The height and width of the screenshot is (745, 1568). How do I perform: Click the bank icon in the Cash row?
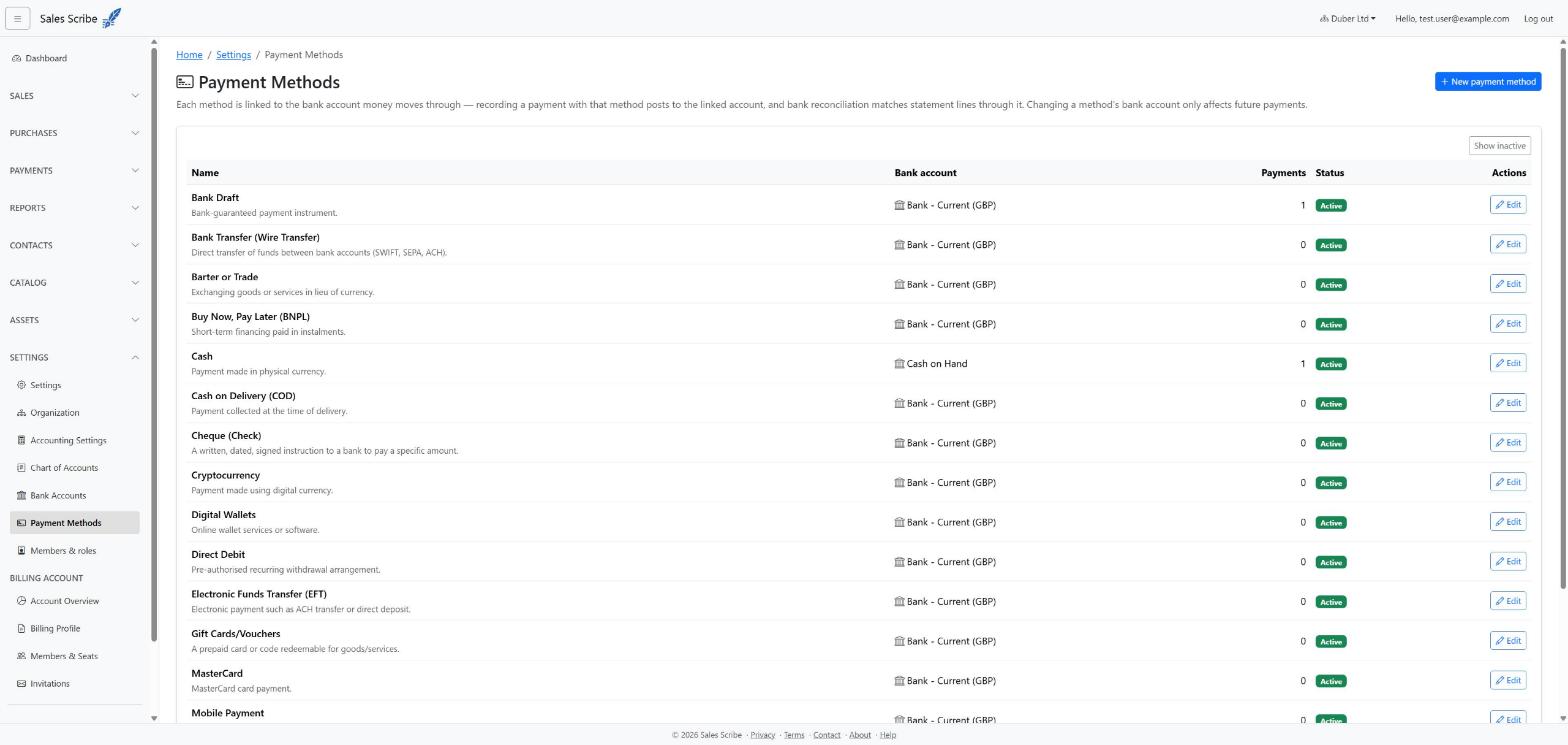[899, 364]
